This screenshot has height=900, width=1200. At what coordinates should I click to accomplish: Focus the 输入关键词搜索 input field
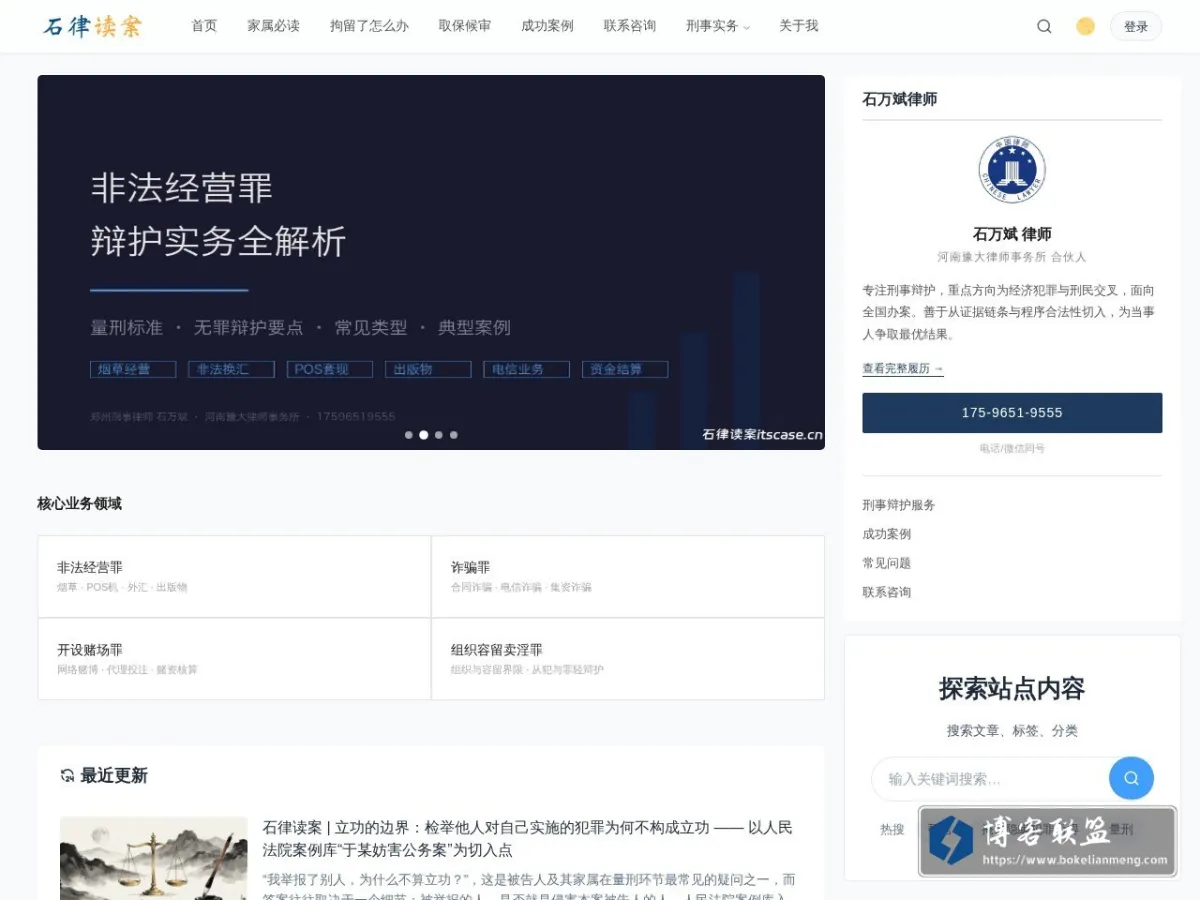pos(992,779)
